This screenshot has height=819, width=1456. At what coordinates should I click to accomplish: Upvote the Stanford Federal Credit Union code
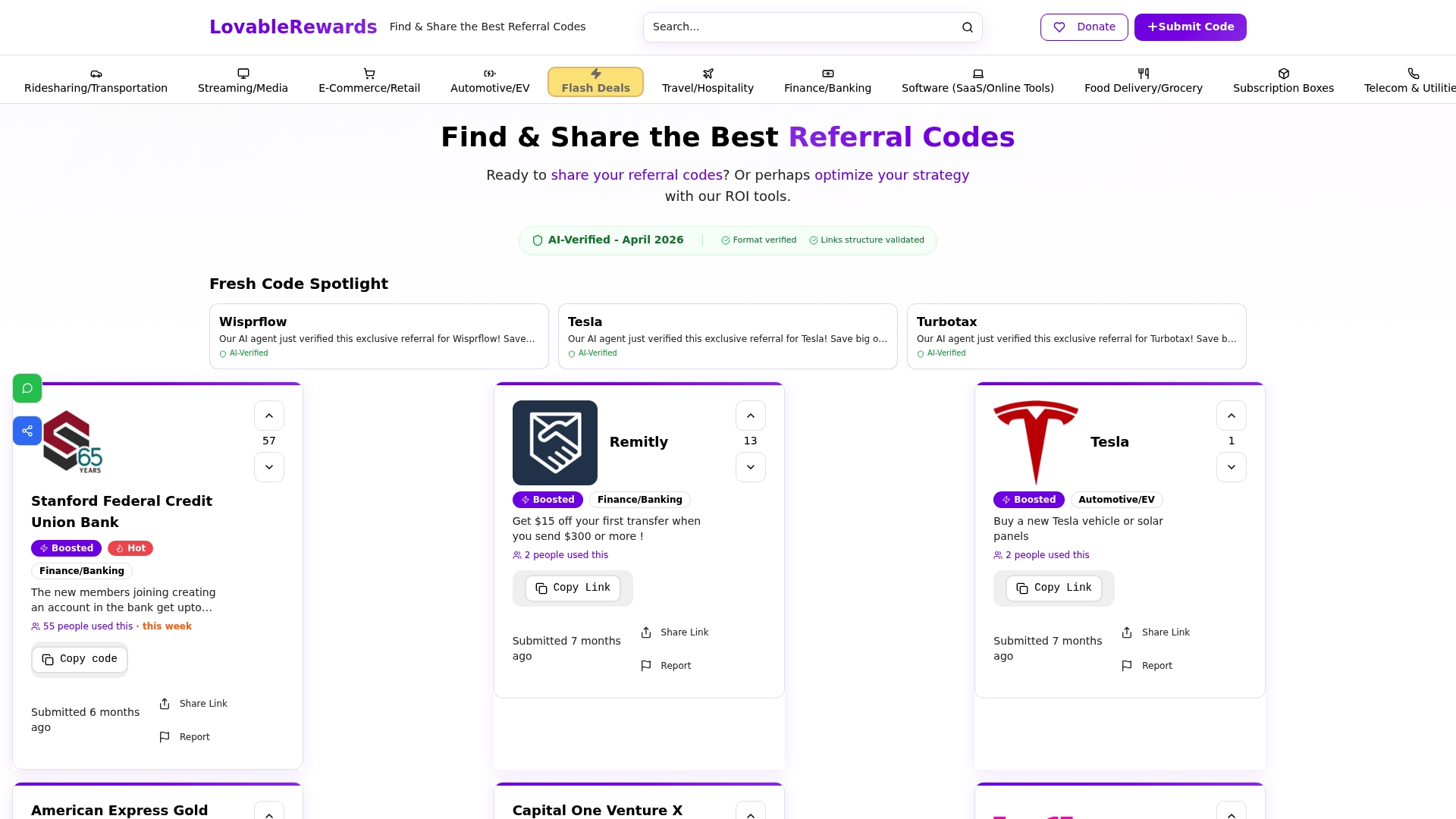point(269,416)
